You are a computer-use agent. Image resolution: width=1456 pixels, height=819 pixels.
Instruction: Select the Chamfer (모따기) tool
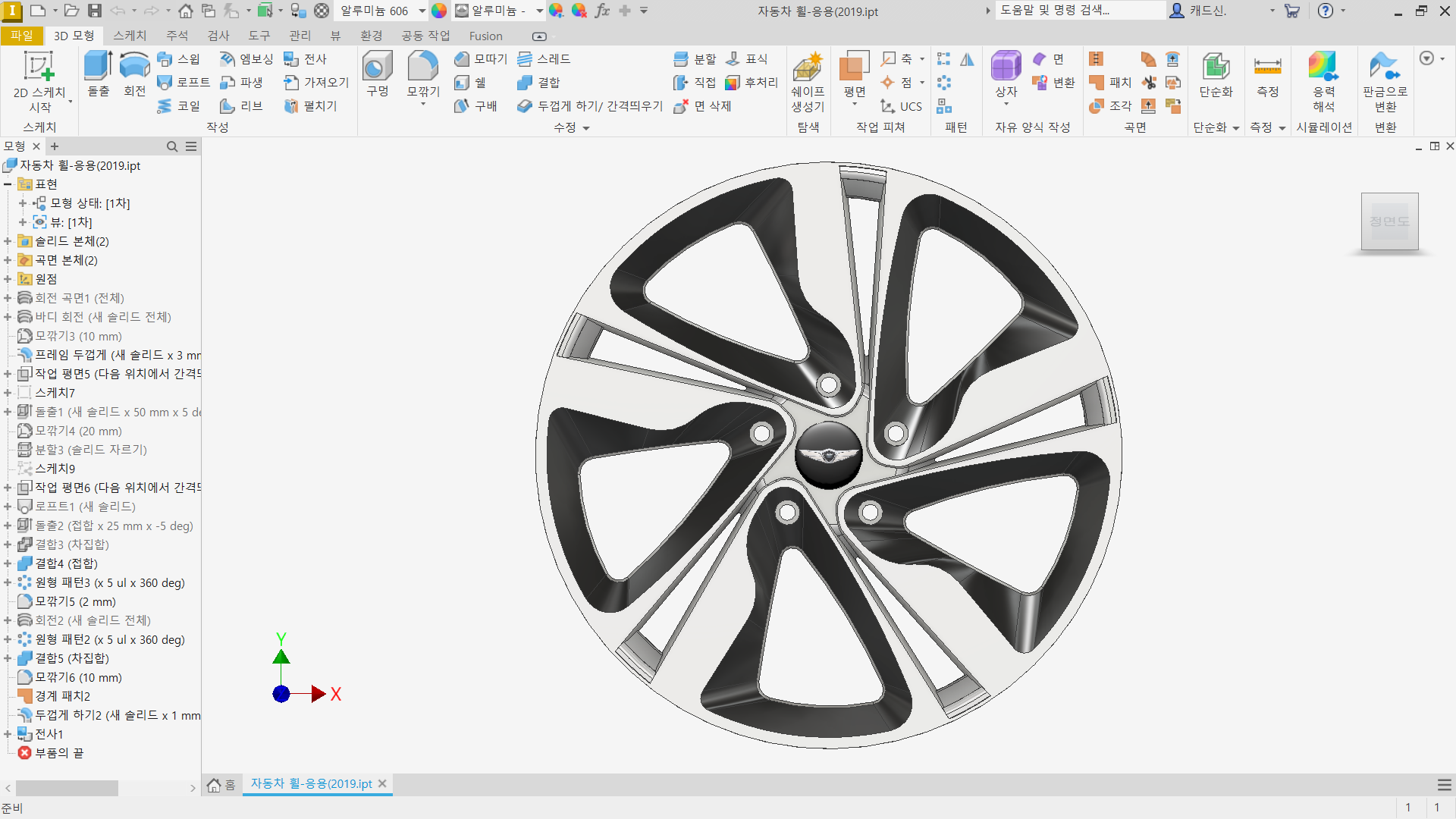click(x=481, y=59)
